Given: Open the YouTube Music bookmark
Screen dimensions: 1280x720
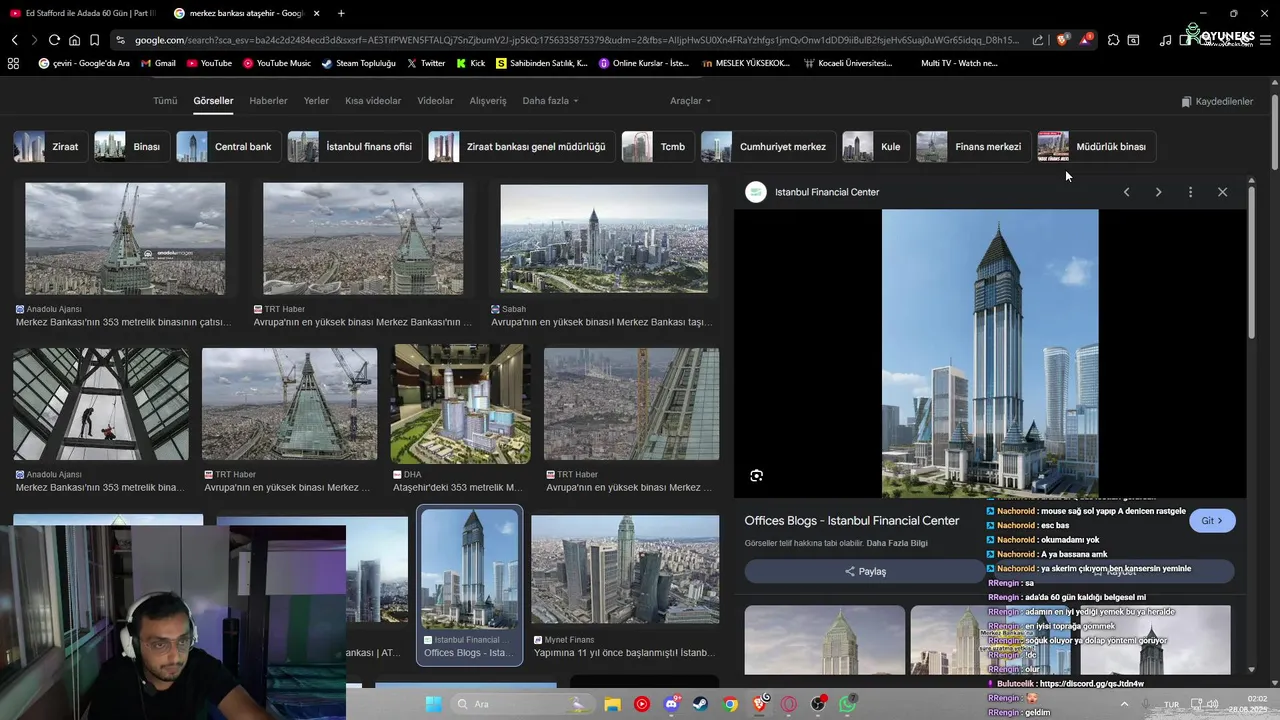Looking at the screenshot, I should (276, 63).
